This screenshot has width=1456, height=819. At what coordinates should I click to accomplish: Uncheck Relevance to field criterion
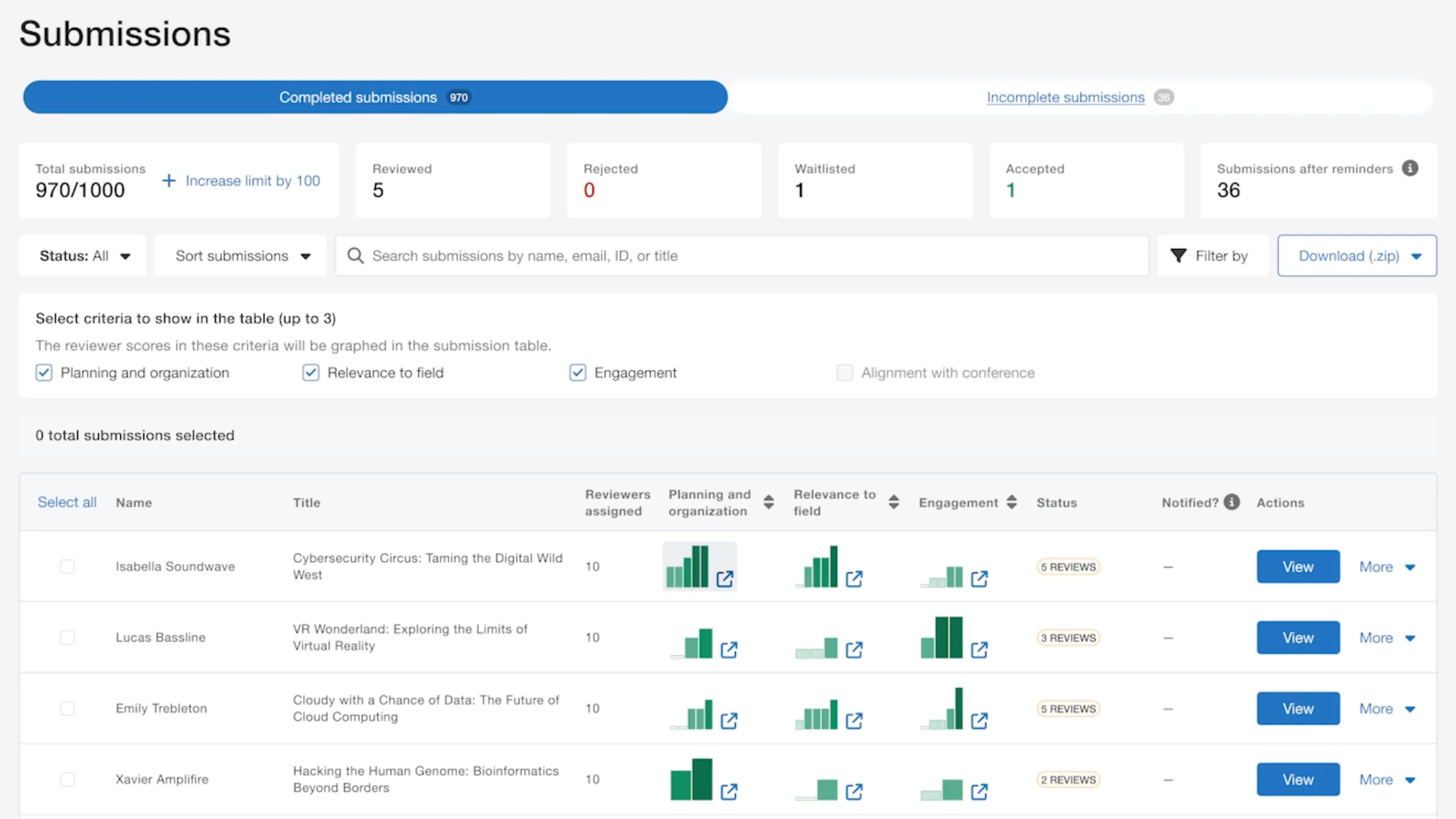[x=311, y=373]
